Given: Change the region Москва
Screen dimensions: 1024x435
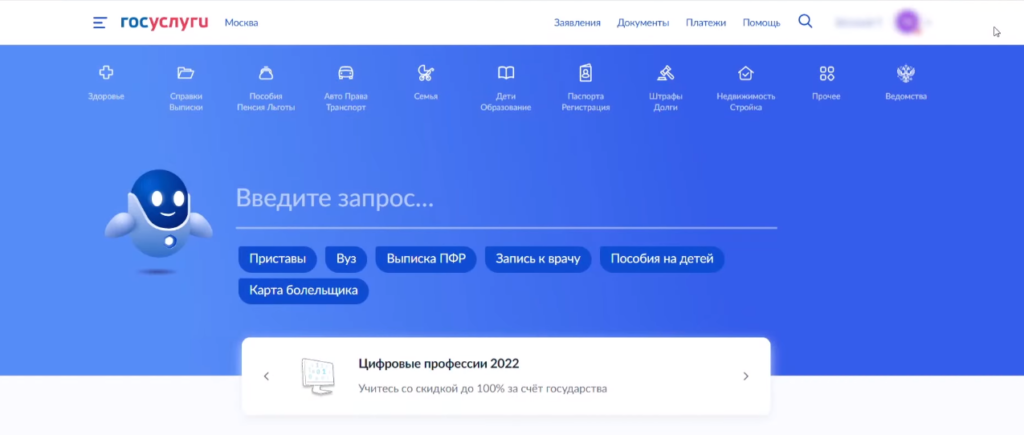Looking at the screenshot, I should pos(242,23).
